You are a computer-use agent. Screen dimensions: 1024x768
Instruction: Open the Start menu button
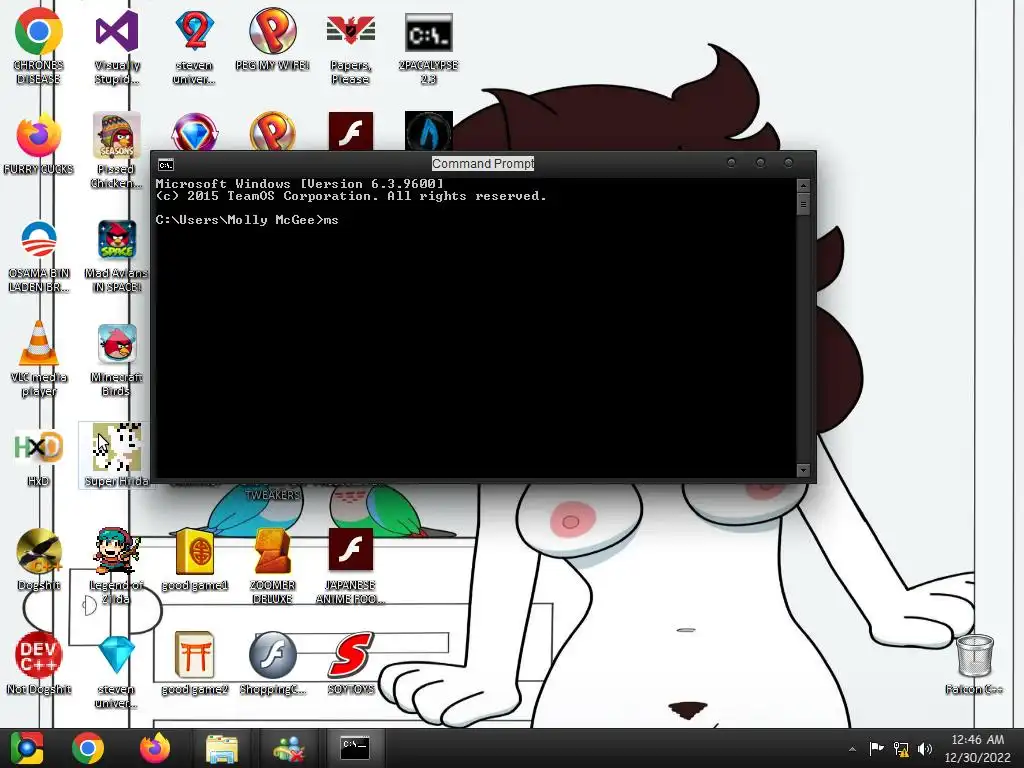pos(27,748)
